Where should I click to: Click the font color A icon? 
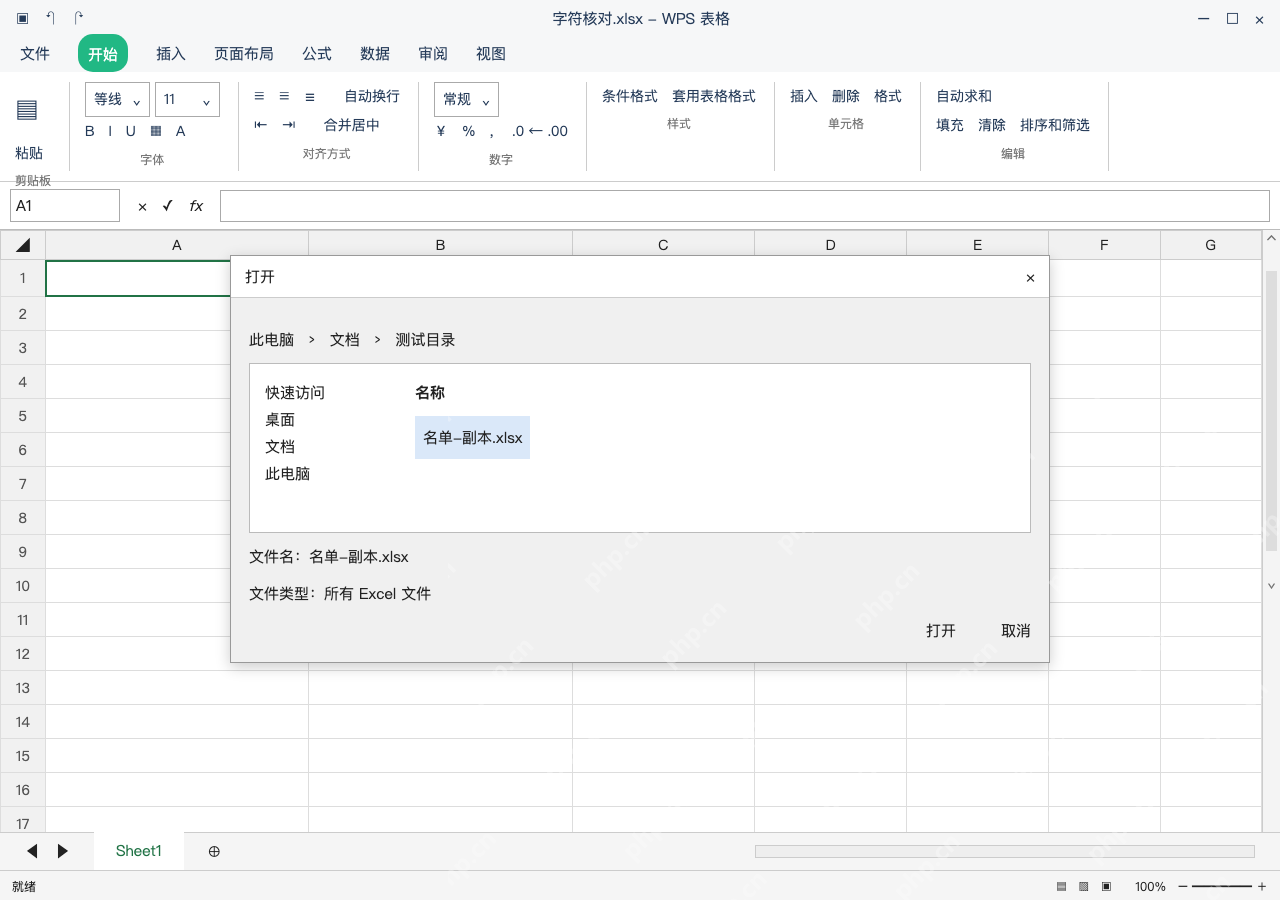tap(181, 131)
